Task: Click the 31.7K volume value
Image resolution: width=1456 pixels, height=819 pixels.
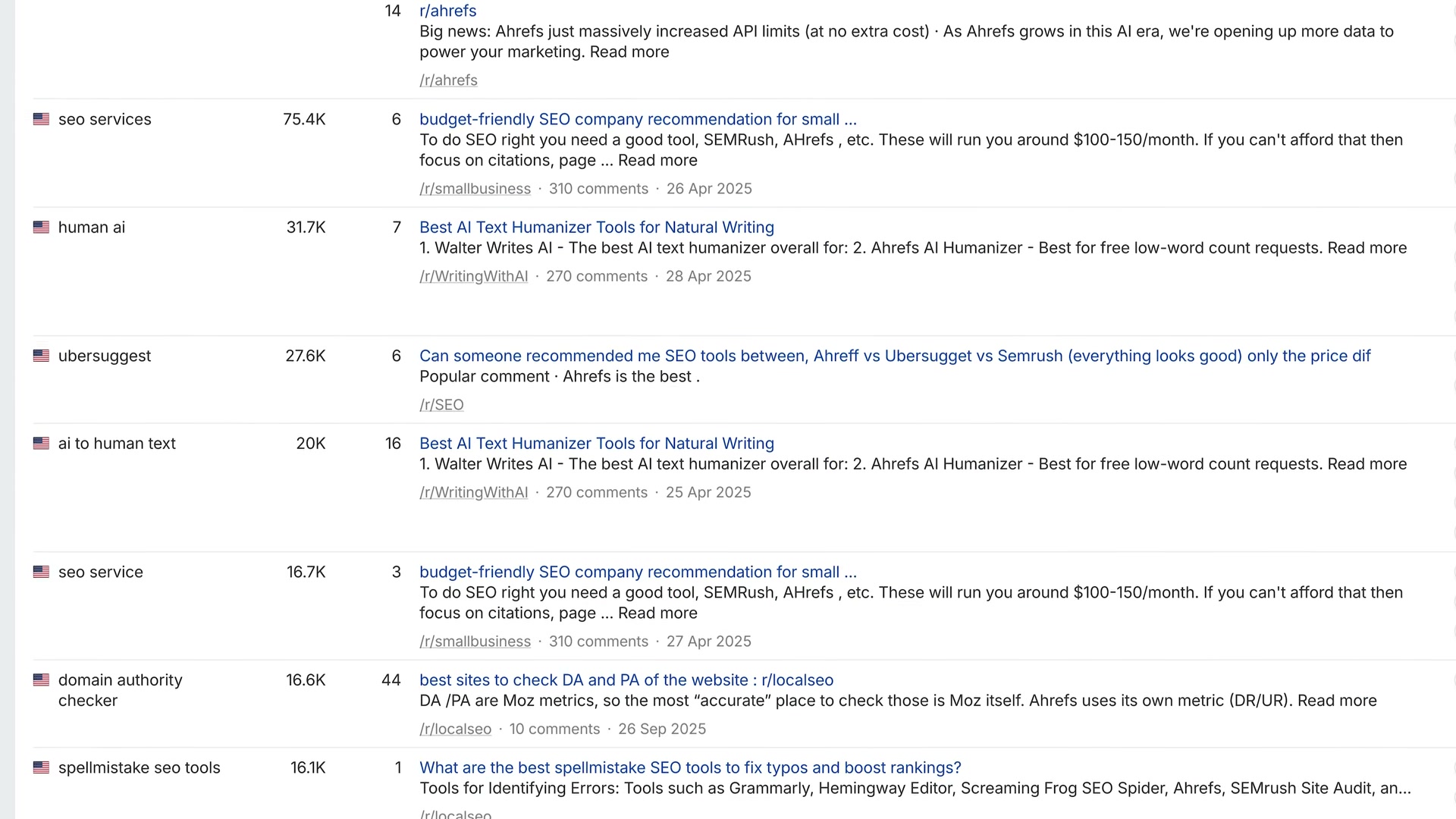Action: pyautogui.click(x=306, y=227)
